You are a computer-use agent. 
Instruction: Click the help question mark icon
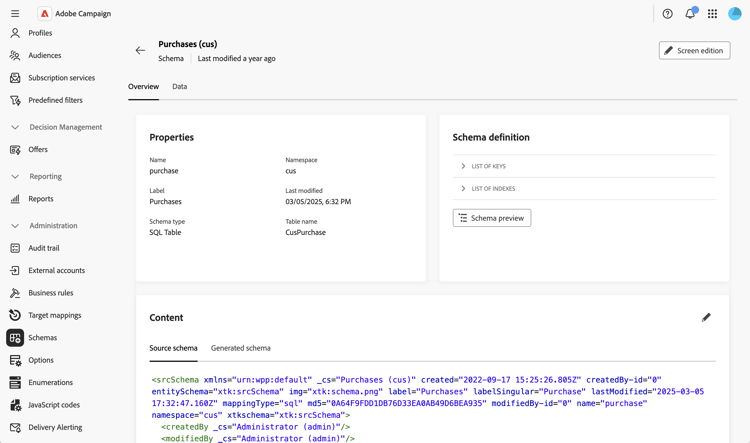point(667,14)
